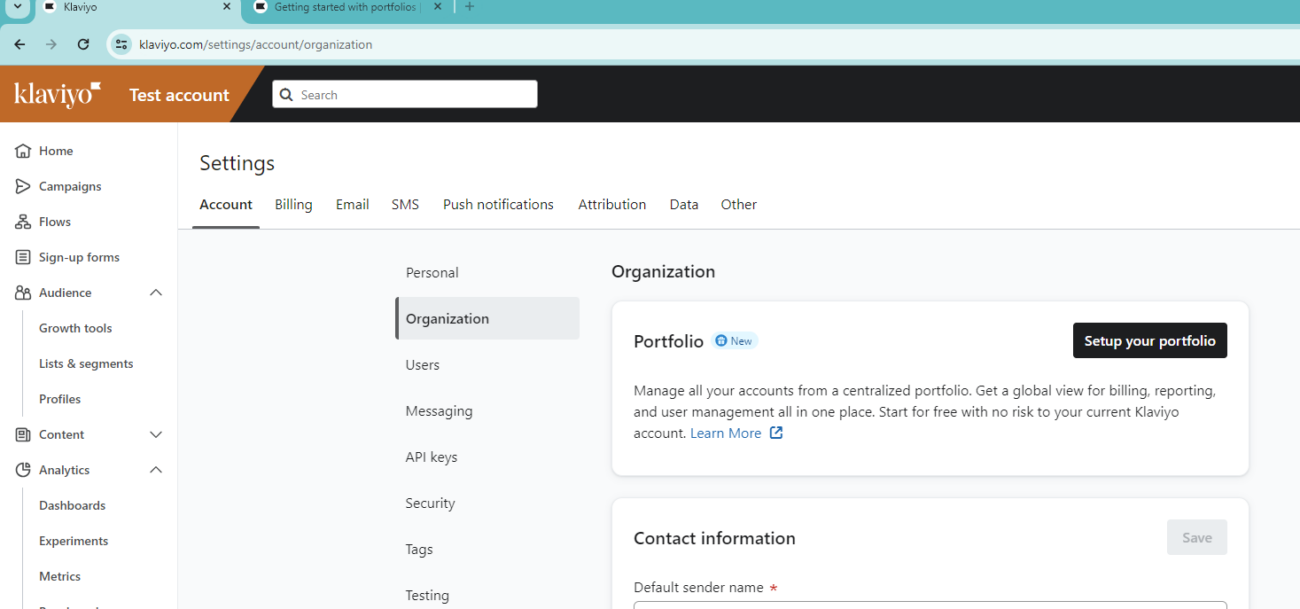Open Dashboards in sidebar
The width and height of the screenshot is (1300, 609).
click(72, 506)
